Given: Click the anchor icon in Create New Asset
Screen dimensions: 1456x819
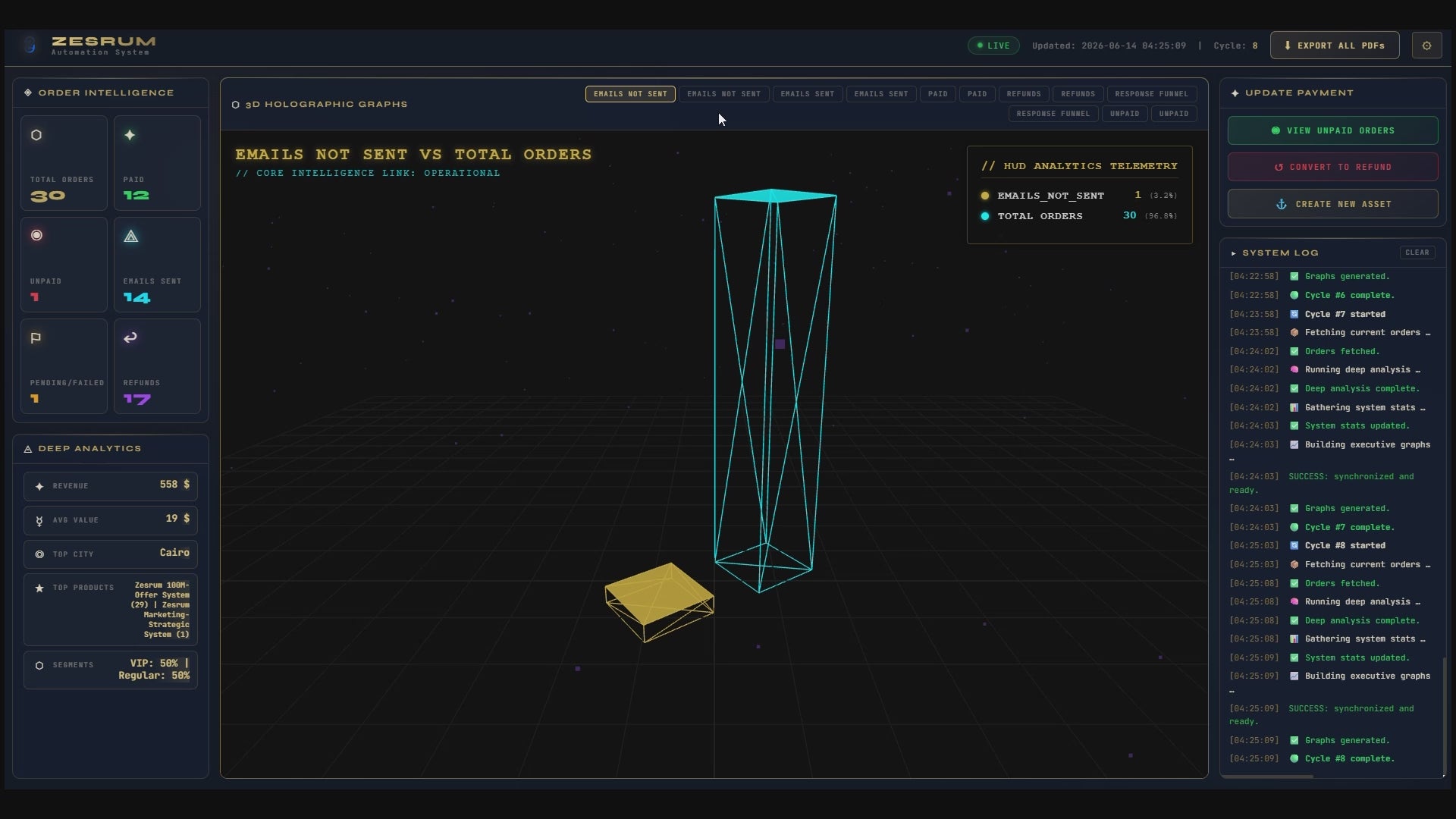Looking at the screenshot, I should 1282,204.
